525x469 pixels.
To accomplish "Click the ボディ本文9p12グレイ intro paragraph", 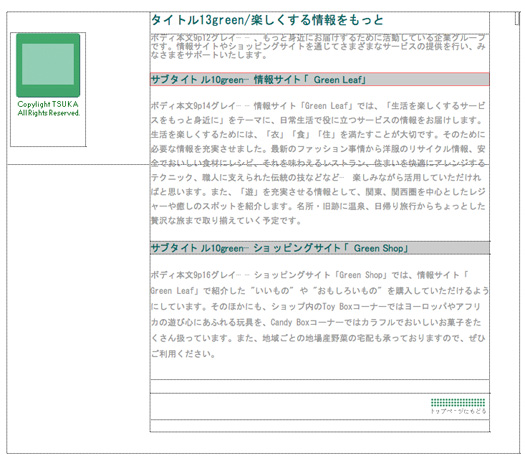I will 318,46.
